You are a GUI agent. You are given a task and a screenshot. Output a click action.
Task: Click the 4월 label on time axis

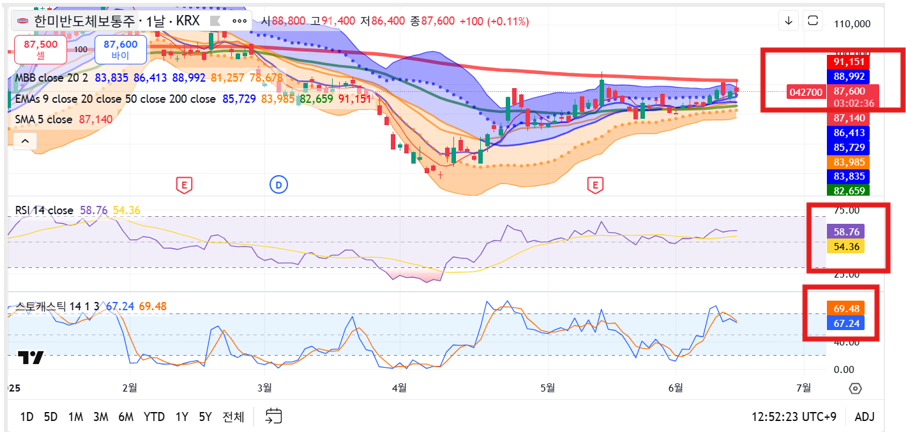coord(400,386)
